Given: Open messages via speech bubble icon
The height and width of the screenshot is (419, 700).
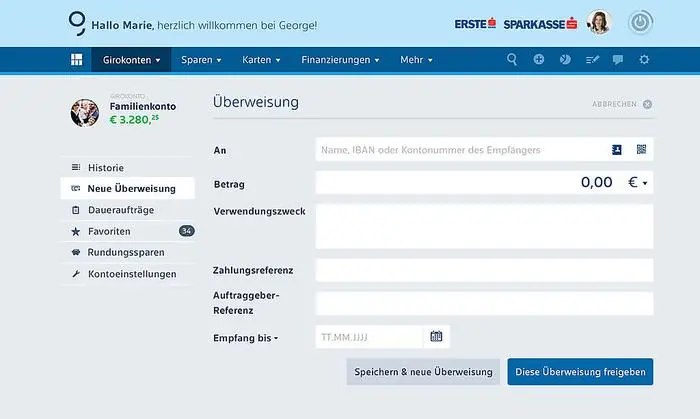Looking at the screenshot, I should point(618,59).
